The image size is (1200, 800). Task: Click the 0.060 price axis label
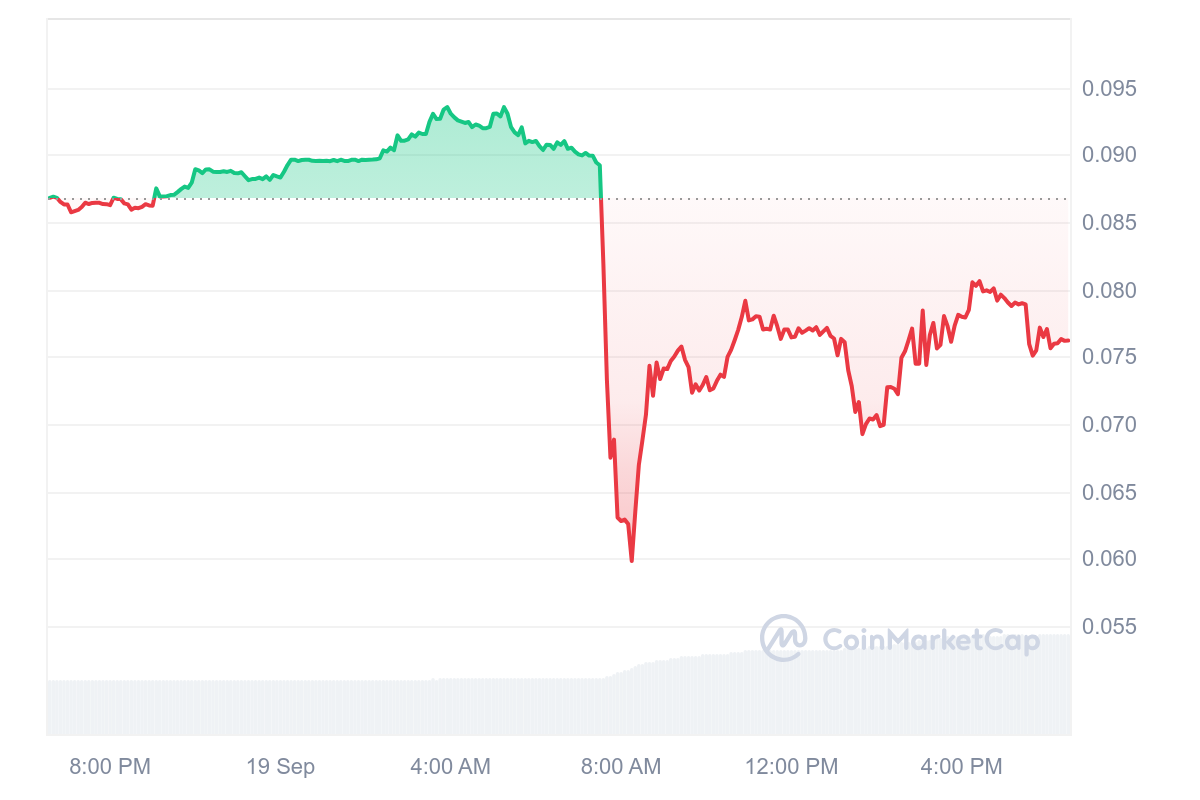(1109, 559)
